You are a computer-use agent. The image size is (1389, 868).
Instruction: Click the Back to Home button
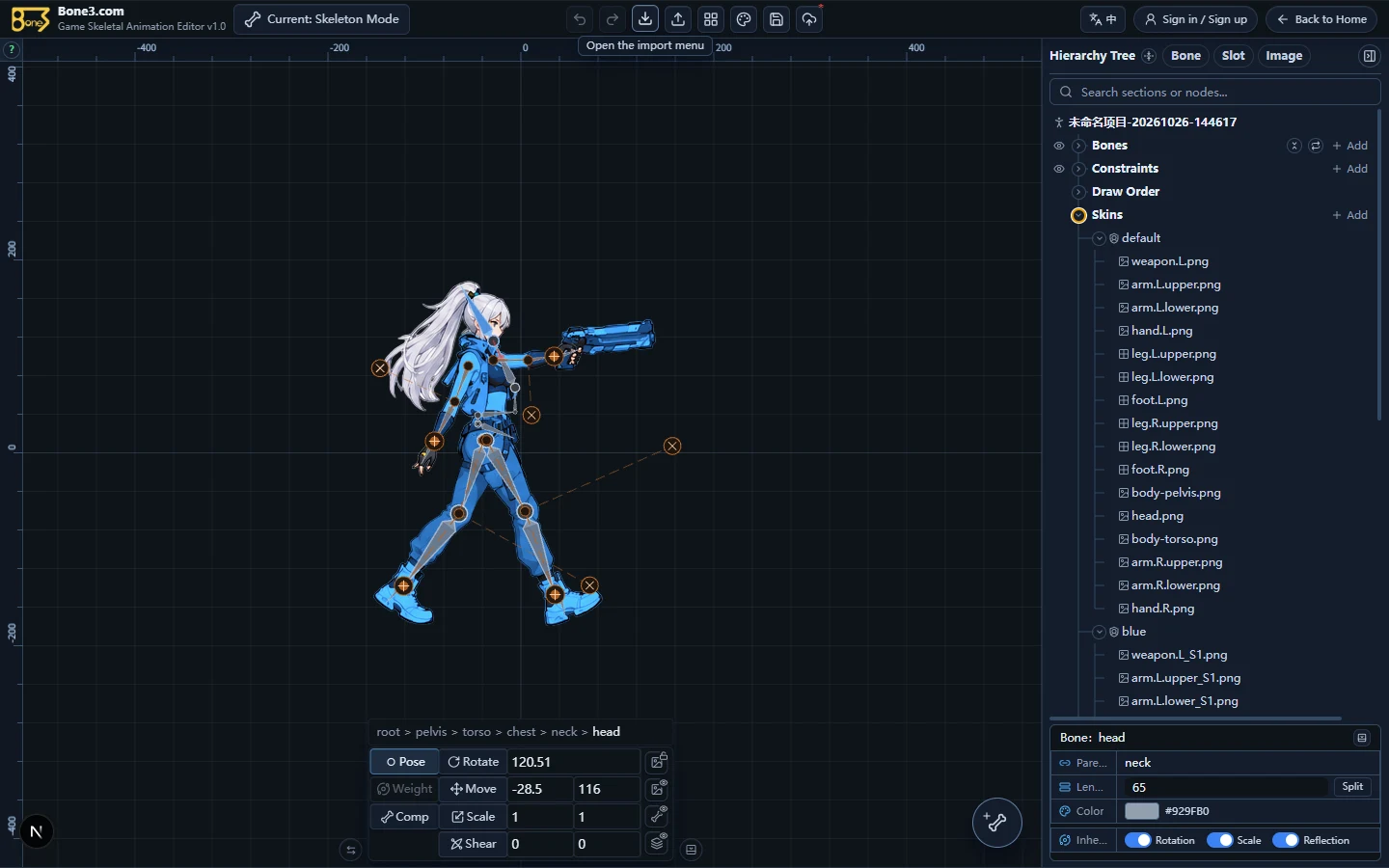click(x=1321, y=19)
